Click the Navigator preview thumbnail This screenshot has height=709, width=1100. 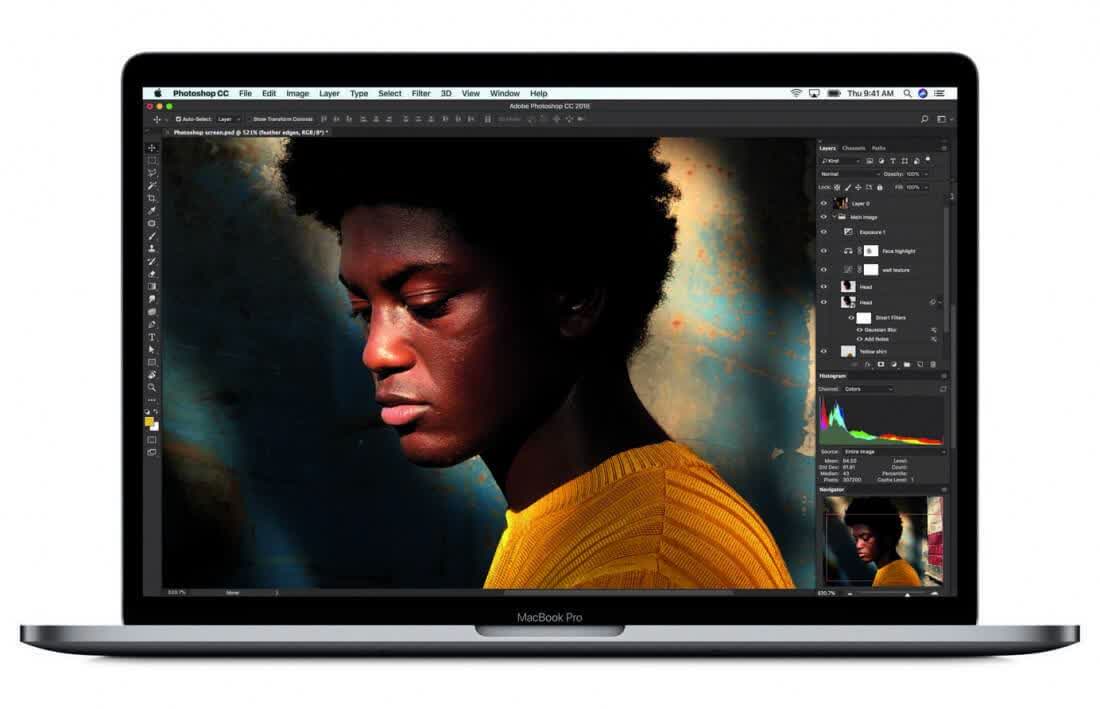(x=883, y=541)
